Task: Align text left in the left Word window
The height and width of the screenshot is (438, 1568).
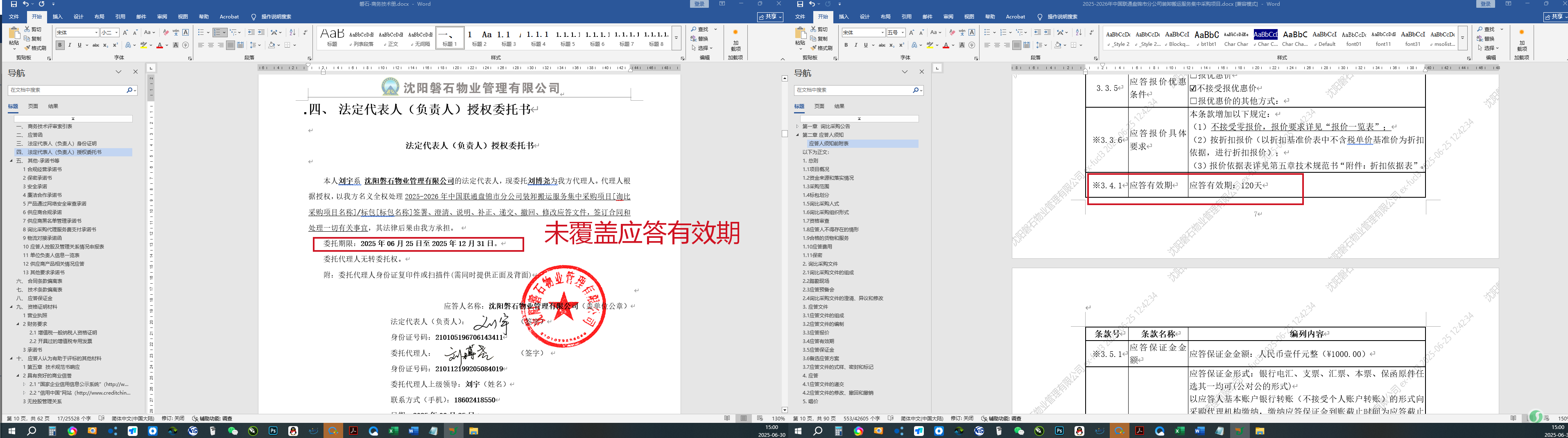Action: (201, 45)
